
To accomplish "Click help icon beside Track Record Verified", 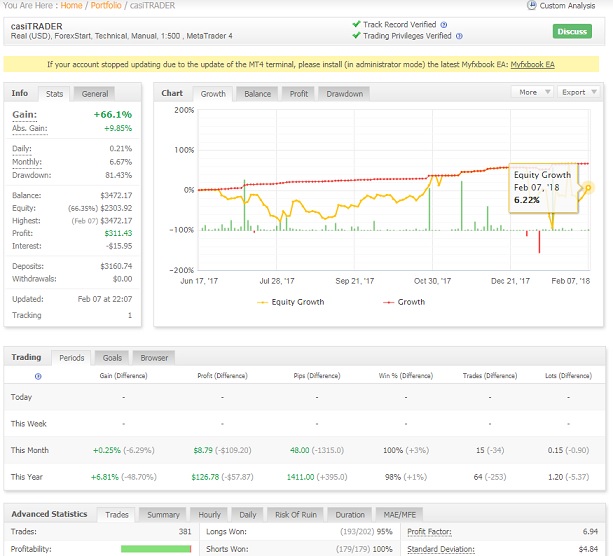I will pos(443,23).
